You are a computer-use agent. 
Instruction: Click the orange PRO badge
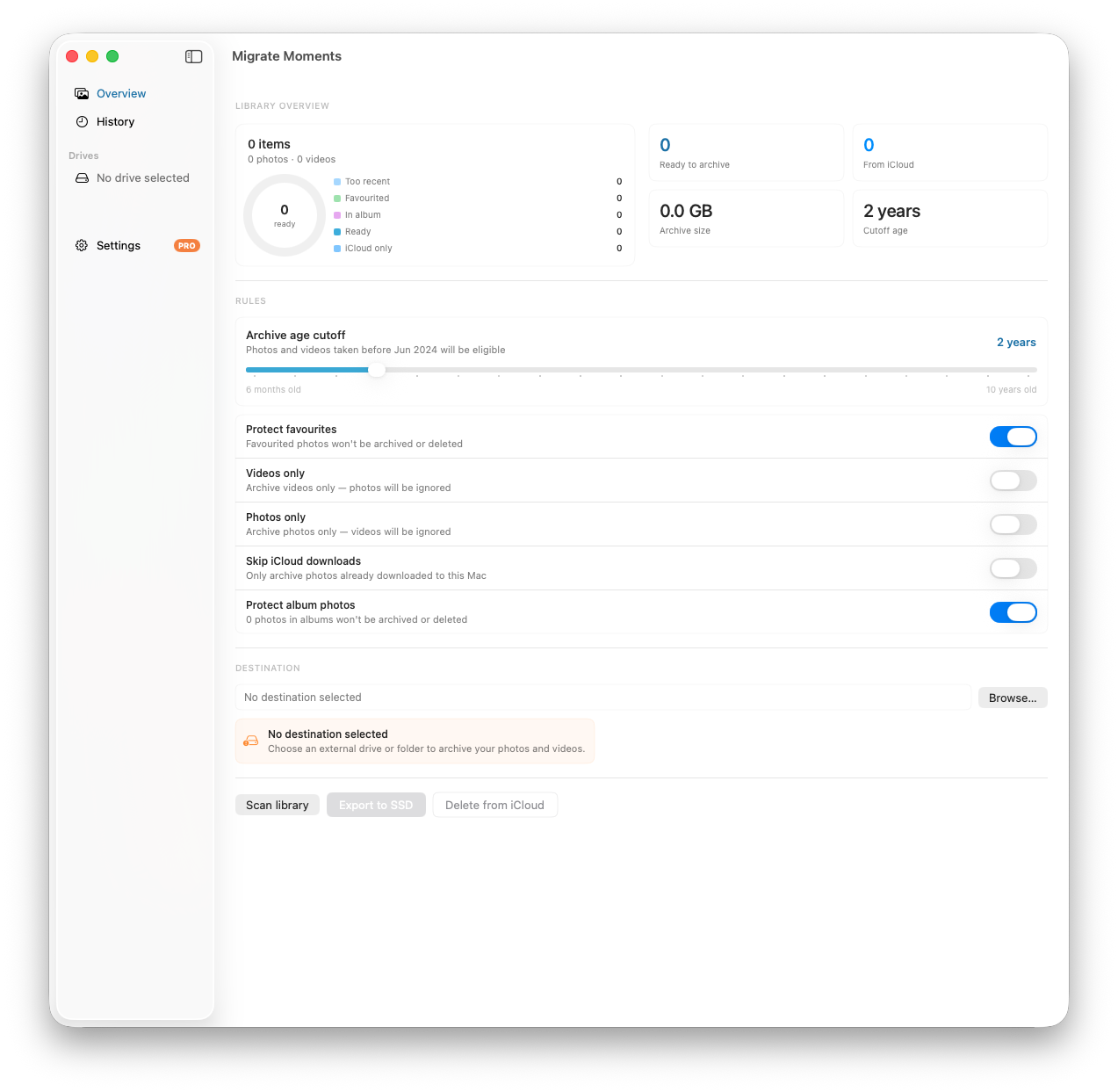point(187,246)
